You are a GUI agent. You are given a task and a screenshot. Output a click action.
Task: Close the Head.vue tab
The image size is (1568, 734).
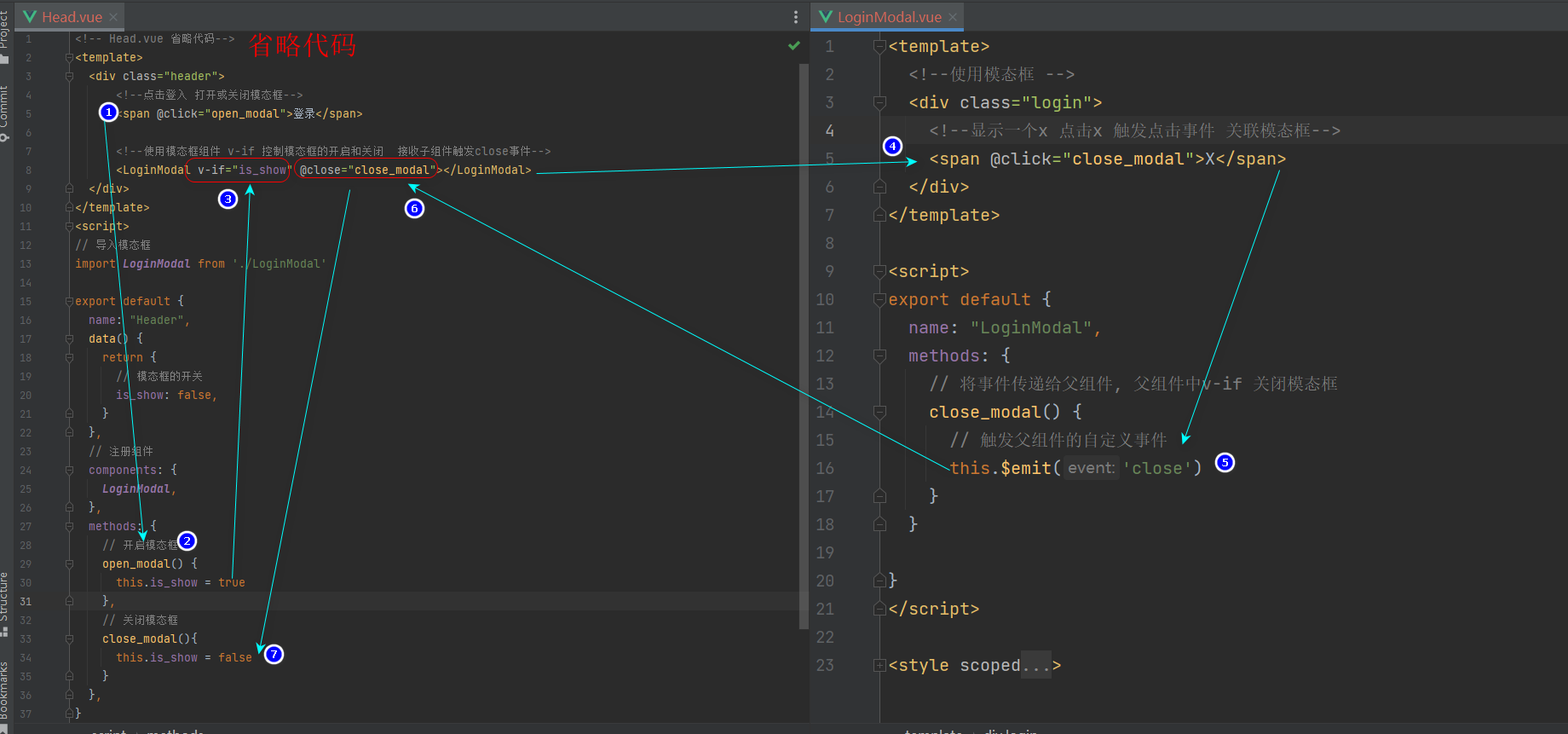(x=113, y=17)
